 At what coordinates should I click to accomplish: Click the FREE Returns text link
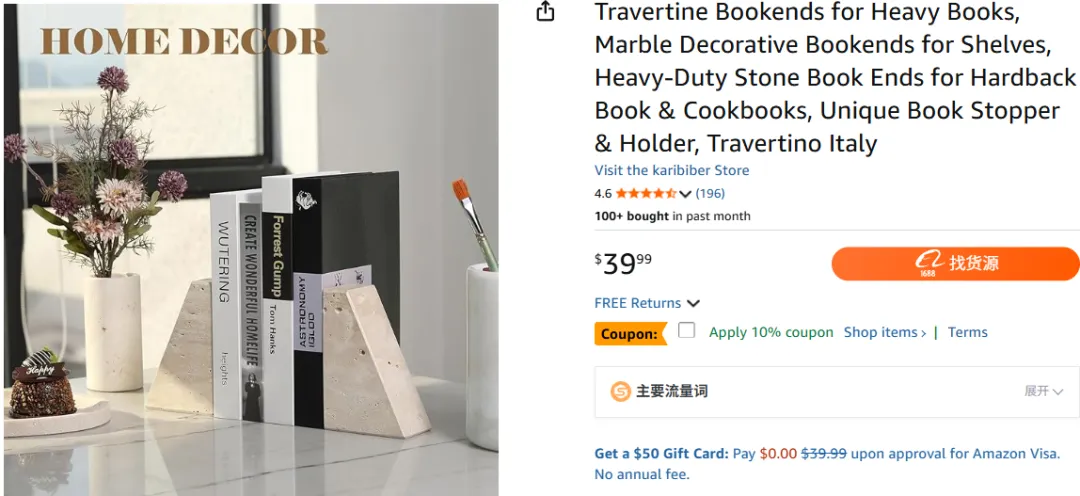638,303
